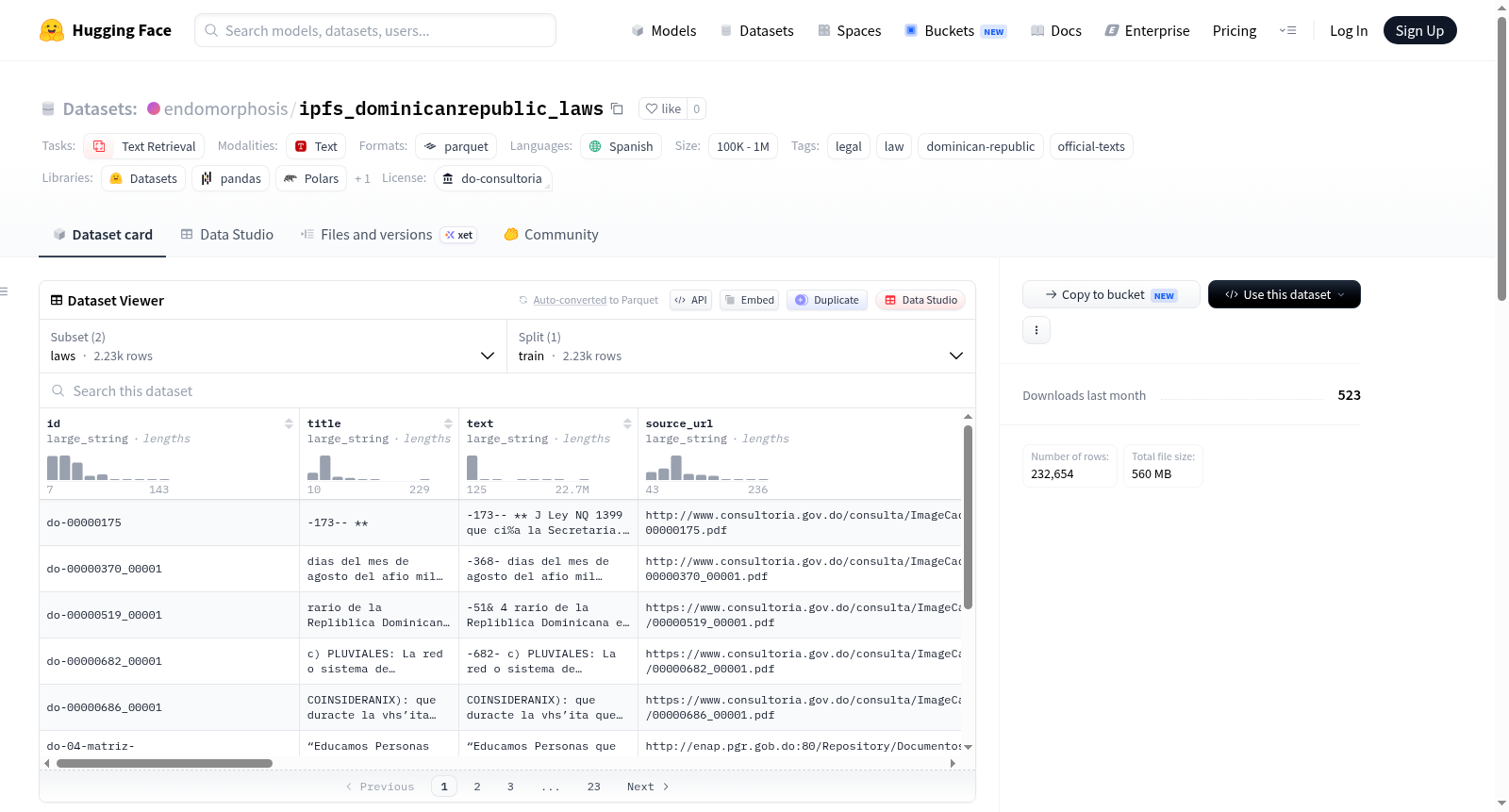Click the three-dot options button under Copy to bucket
Screen dimensions: 1509x812
tap(1036, 330)
